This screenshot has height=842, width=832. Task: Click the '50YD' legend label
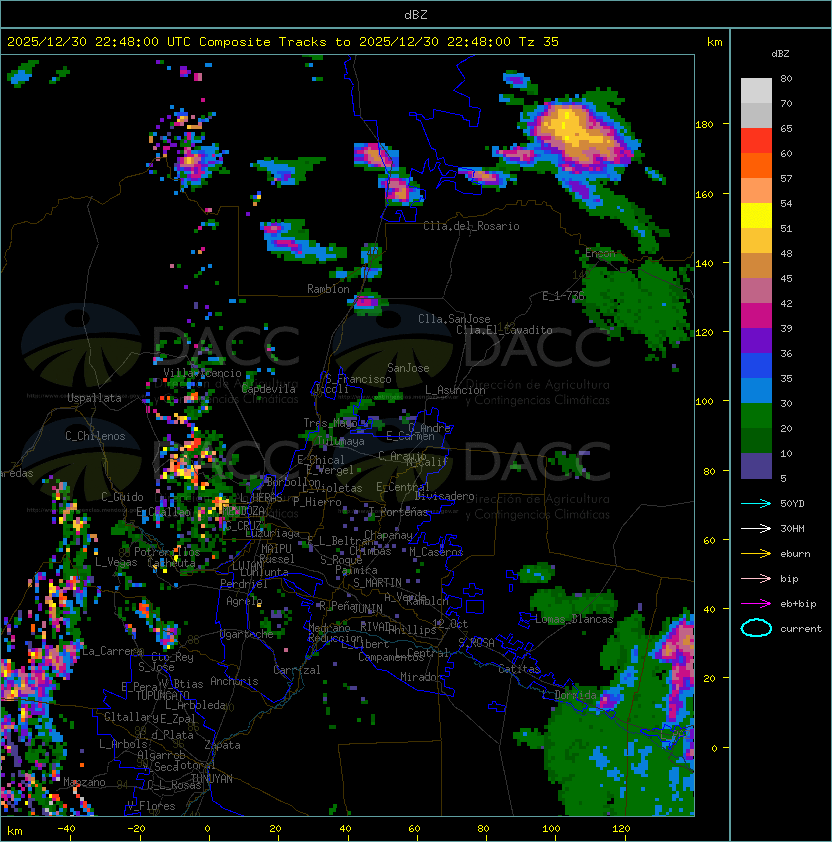pos(792,503)
